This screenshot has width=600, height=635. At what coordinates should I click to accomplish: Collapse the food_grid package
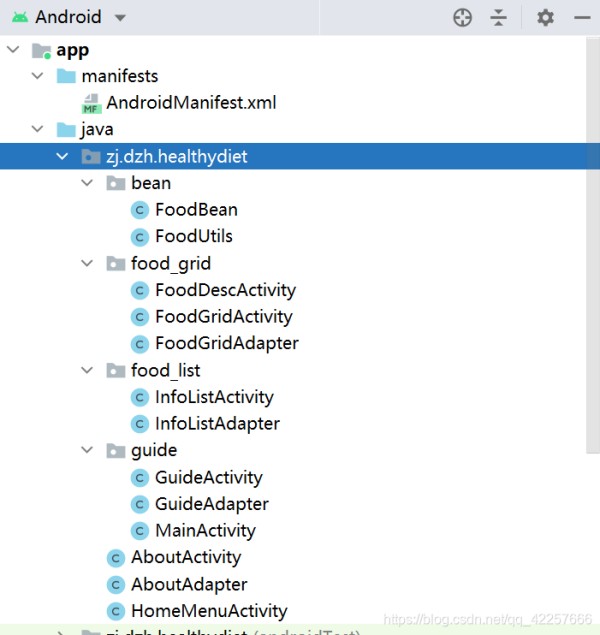[x=87, y=263]
